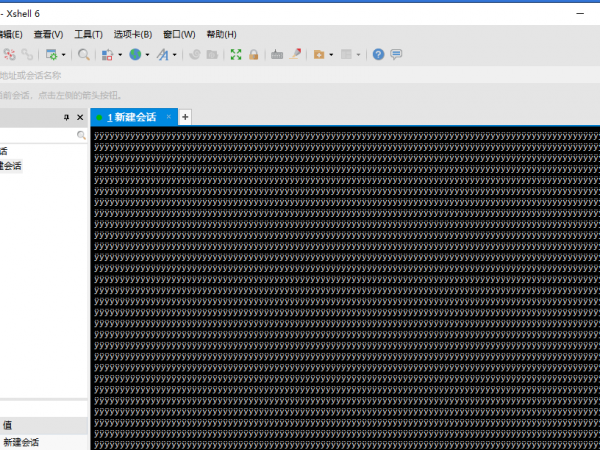Toggle full screen mode icon

point(236,54)
